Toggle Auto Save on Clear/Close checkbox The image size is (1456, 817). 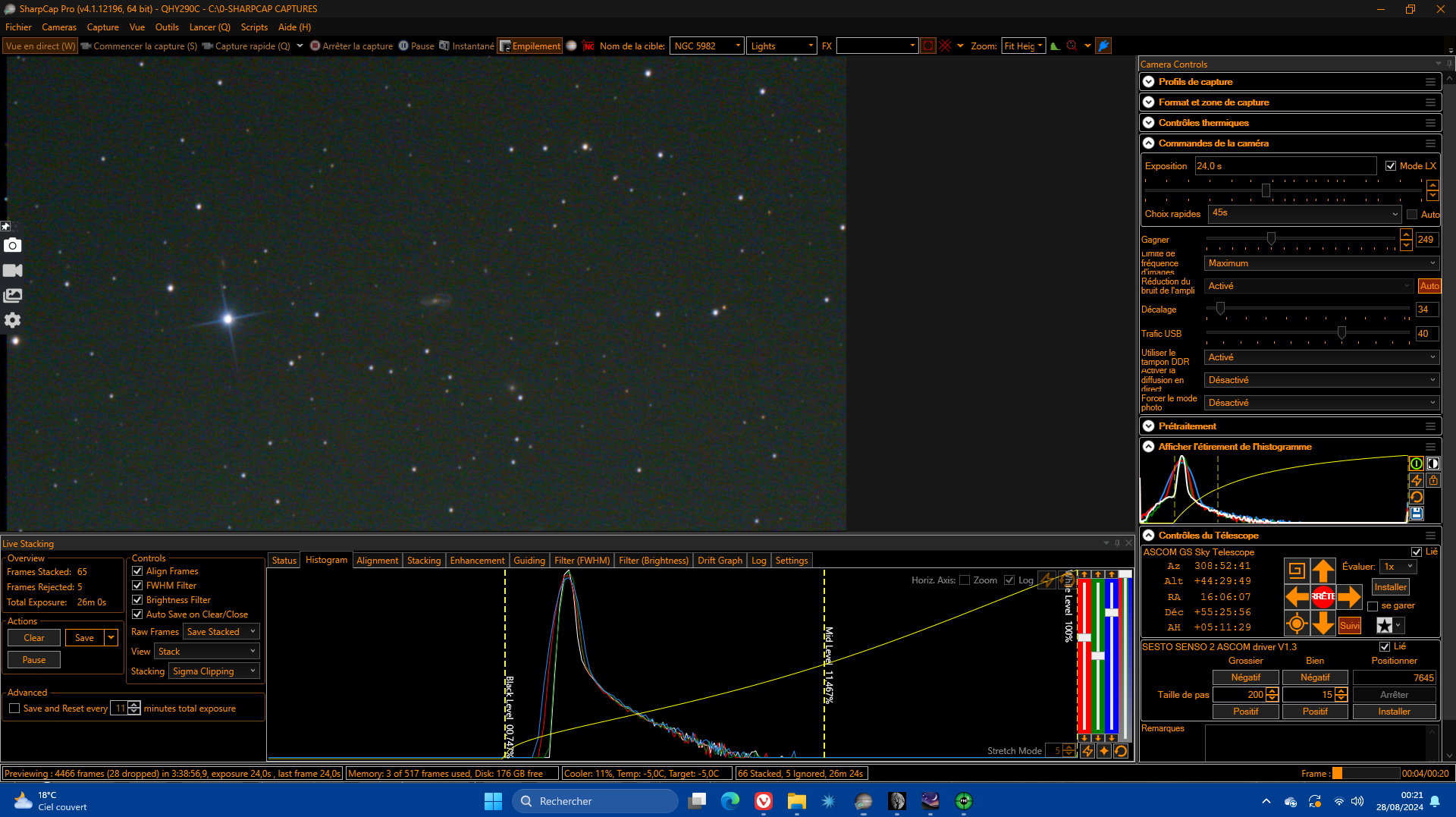tap(137, 614)
